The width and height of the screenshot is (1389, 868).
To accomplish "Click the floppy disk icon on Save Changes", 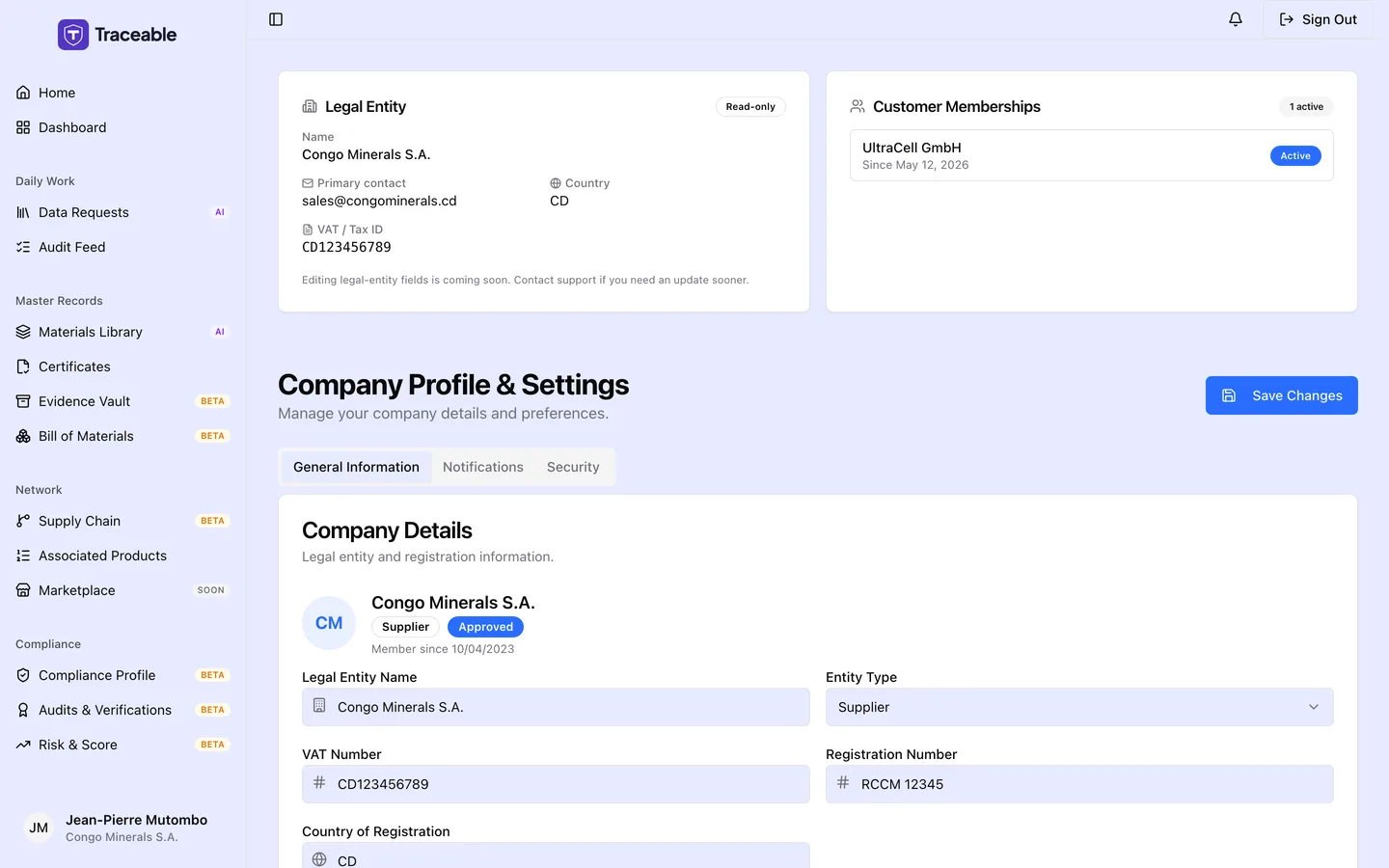I will 1229,395.
